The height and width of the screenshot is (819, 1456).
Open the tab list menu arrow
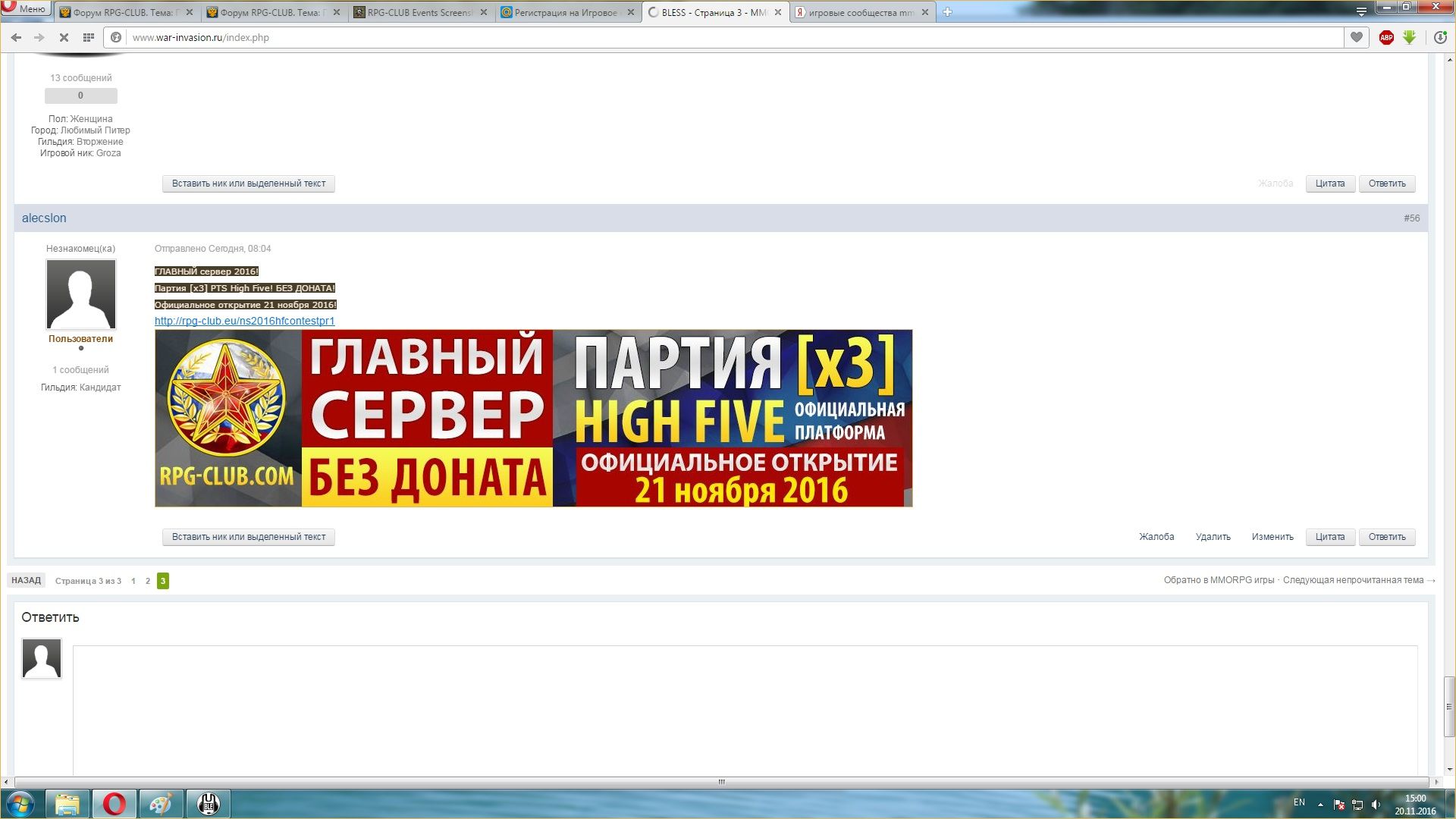pos(1361,11)
